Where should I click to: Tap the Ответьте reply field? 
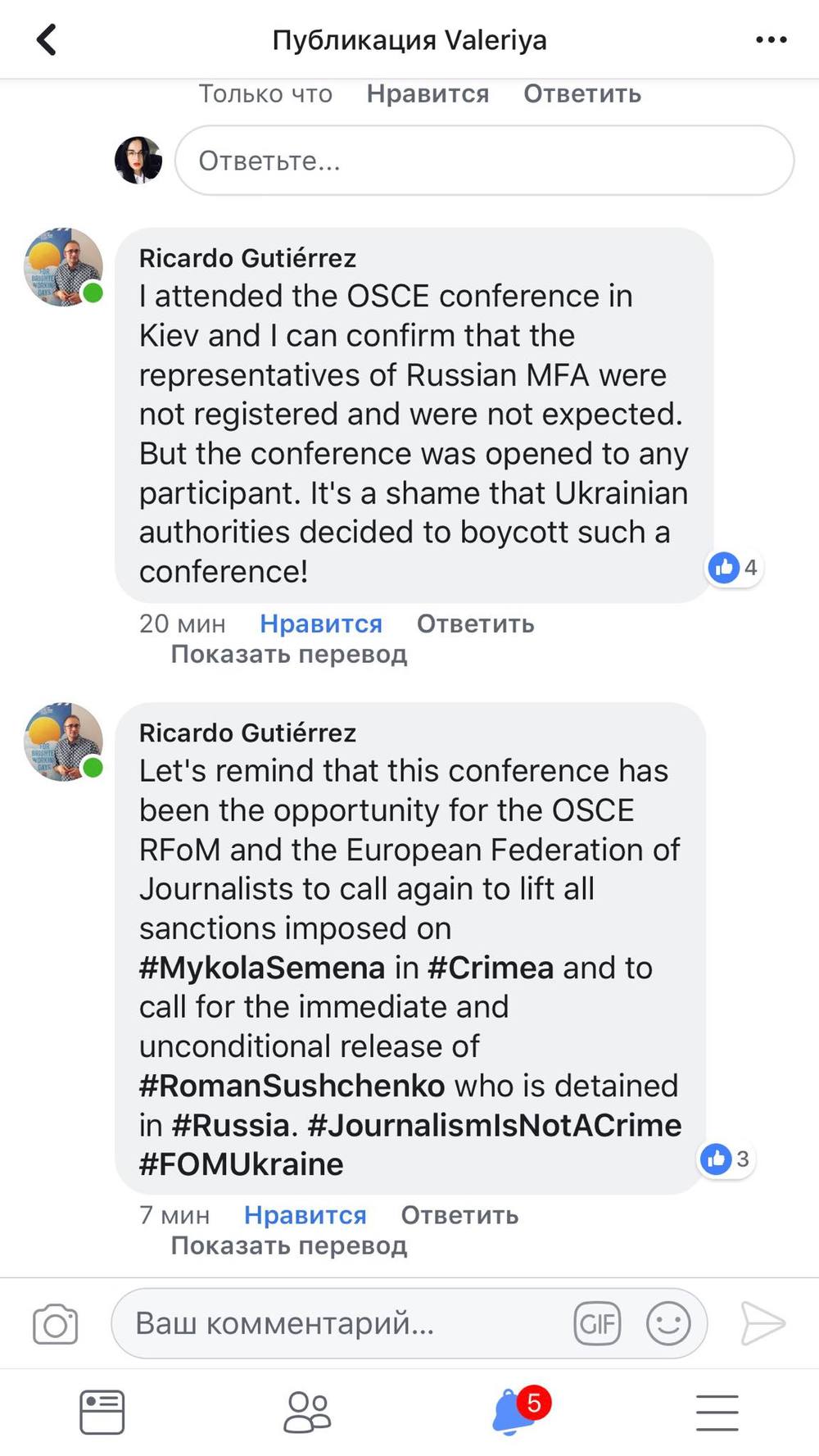483,161
